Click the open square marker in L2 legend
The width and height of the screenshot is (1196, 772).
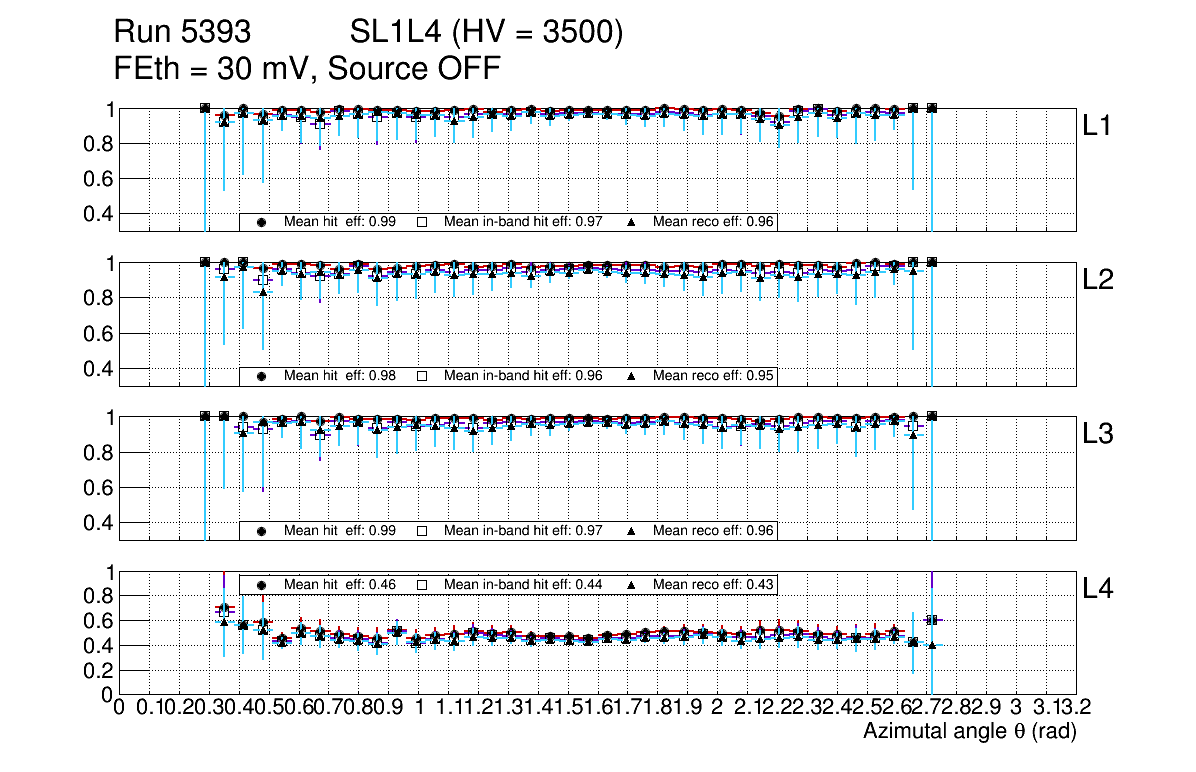422,376
